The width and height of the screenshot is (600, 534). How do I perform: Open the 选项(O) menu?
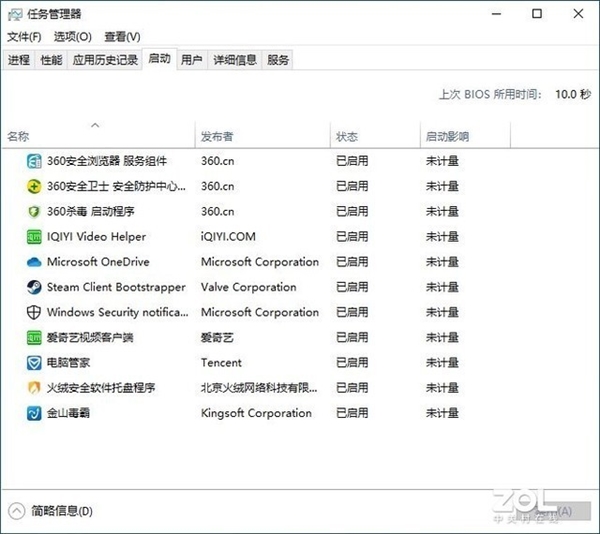pos(72,37)
